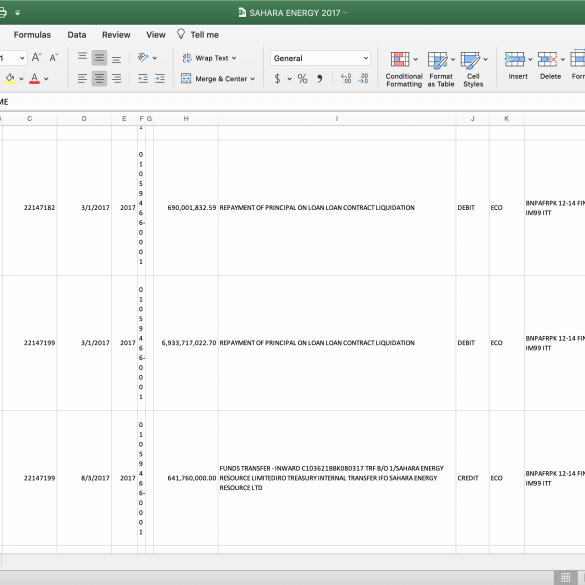Decrease font size with smaller A icon
The width and height of the screenshot is (585, 585).
[54, 57]
